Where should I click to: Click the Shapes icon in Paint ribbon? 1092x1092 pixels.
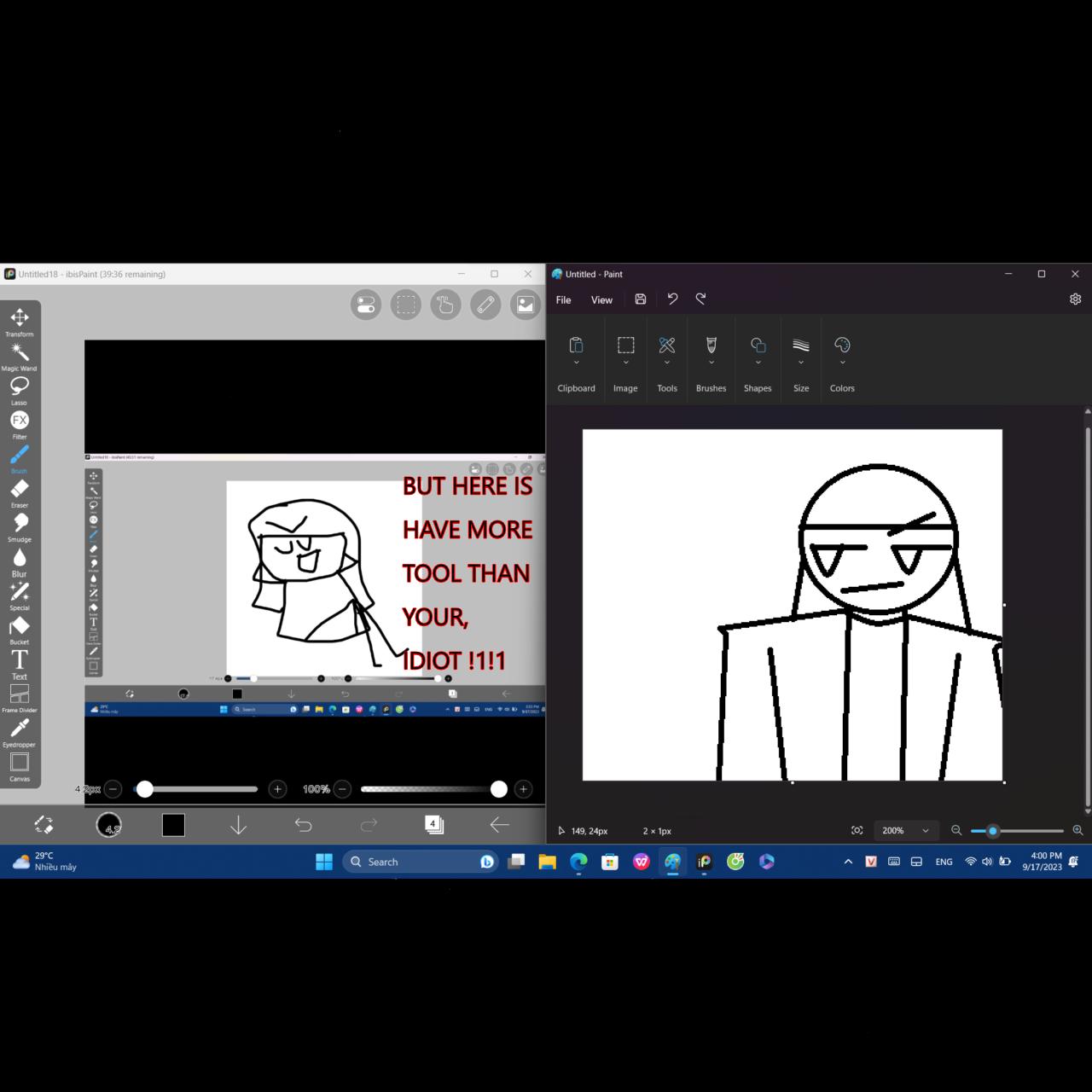click(758, 346)
